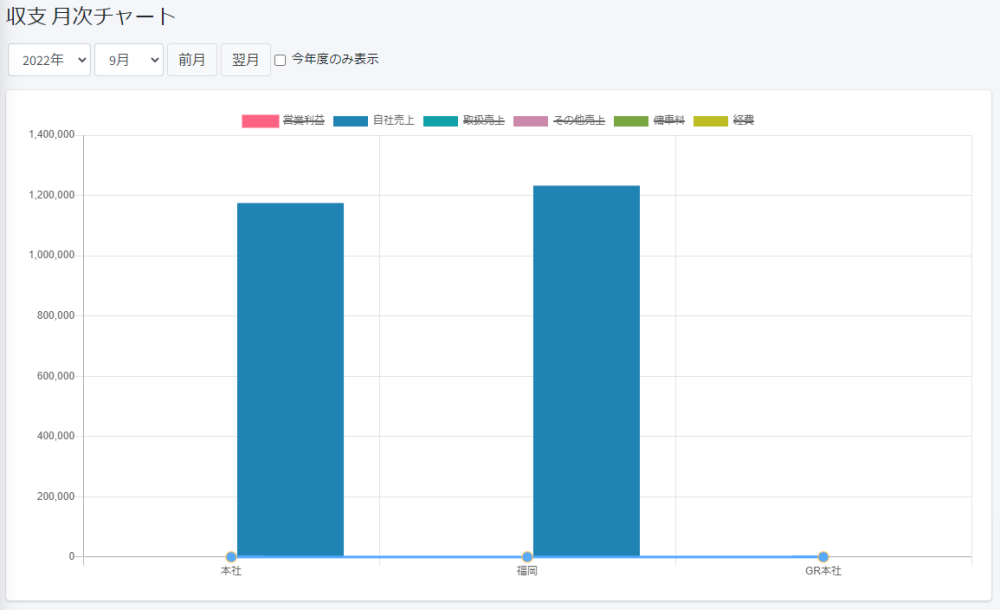
Task: Click the 福岡 line data point
Action: pyautogui.click(x=527, y=557)
